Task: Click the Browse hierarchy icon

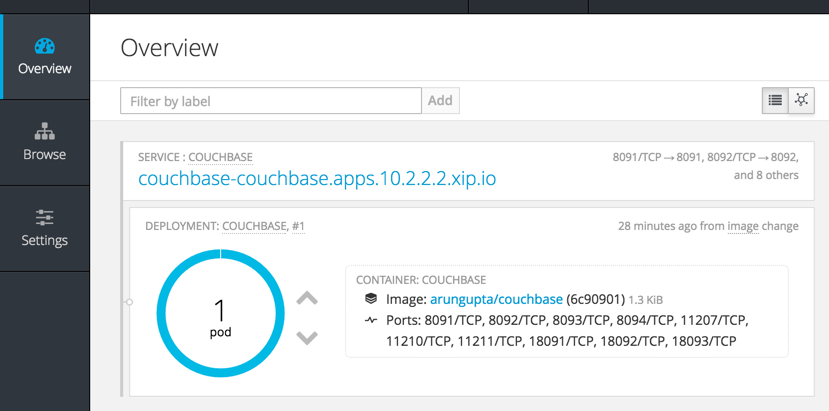Action: click(44, 131)
